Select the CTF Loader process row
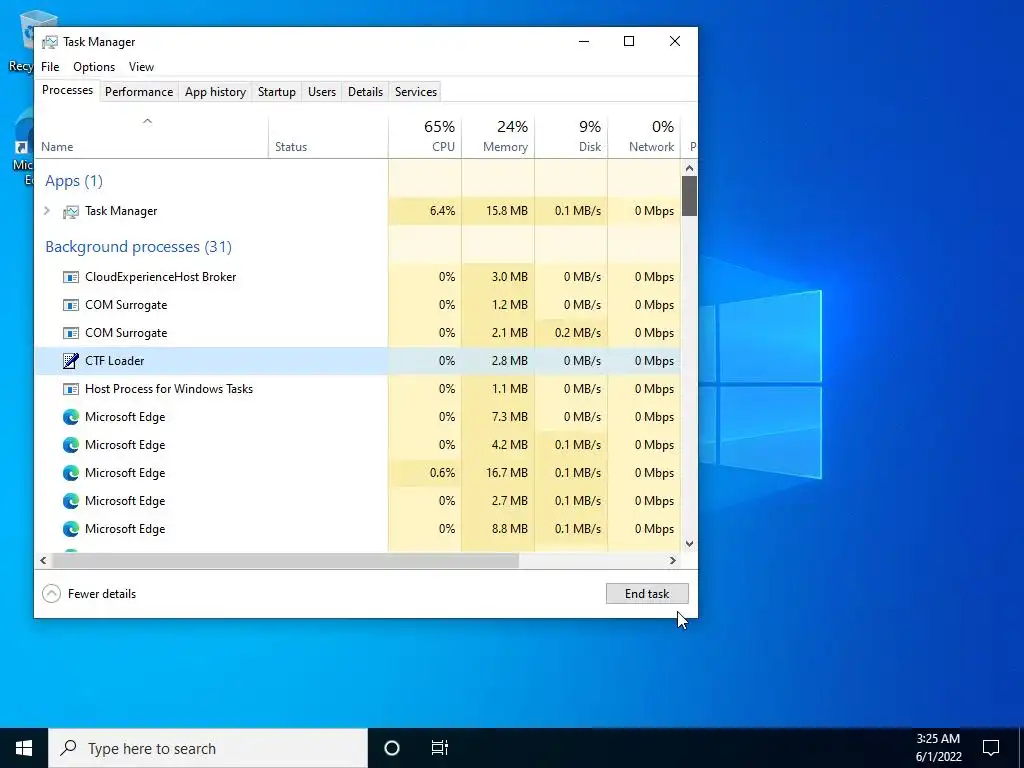 (357, 360)
